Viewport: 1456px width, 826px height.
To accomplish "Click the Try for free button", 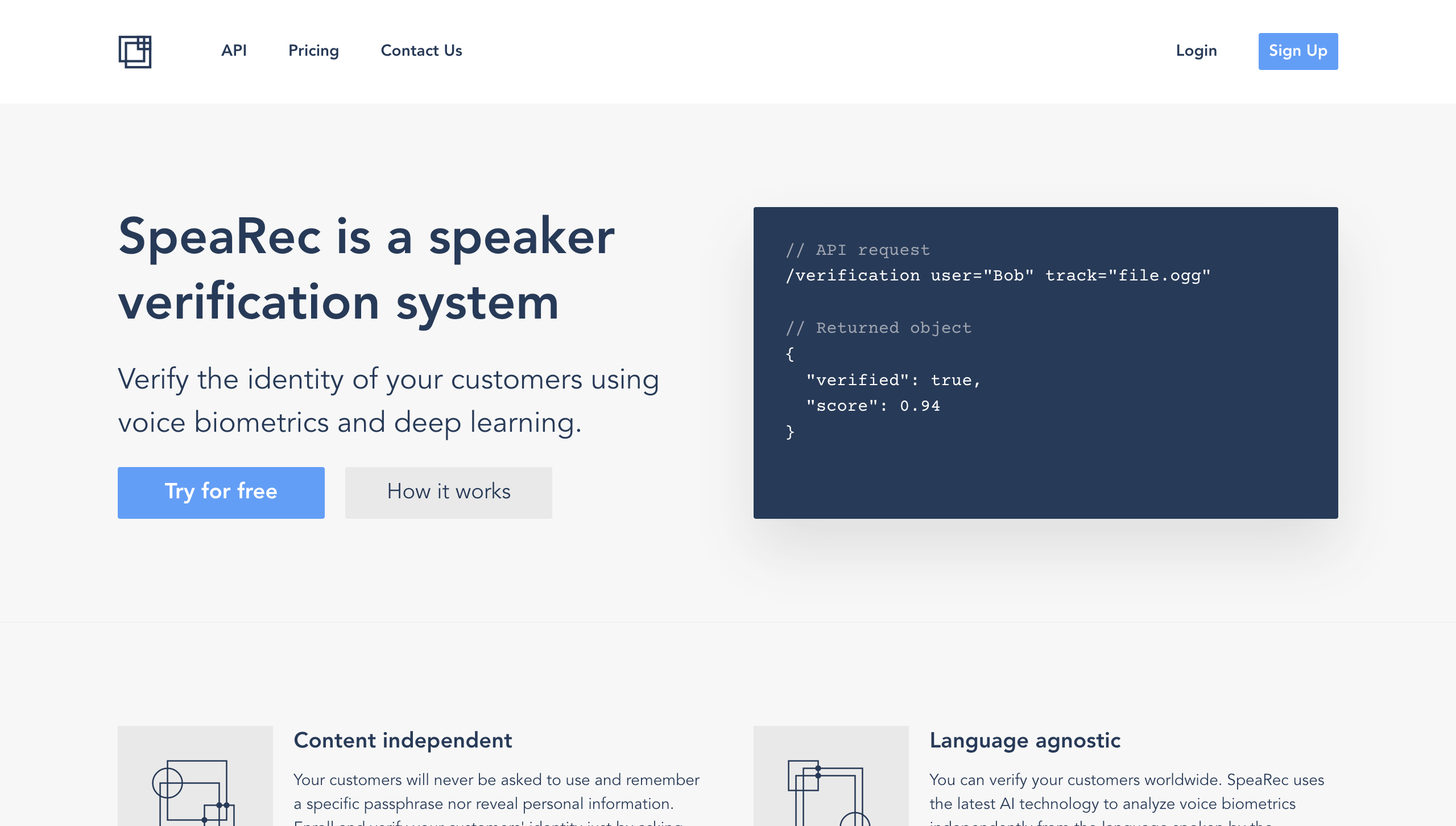I will (221, 493).
